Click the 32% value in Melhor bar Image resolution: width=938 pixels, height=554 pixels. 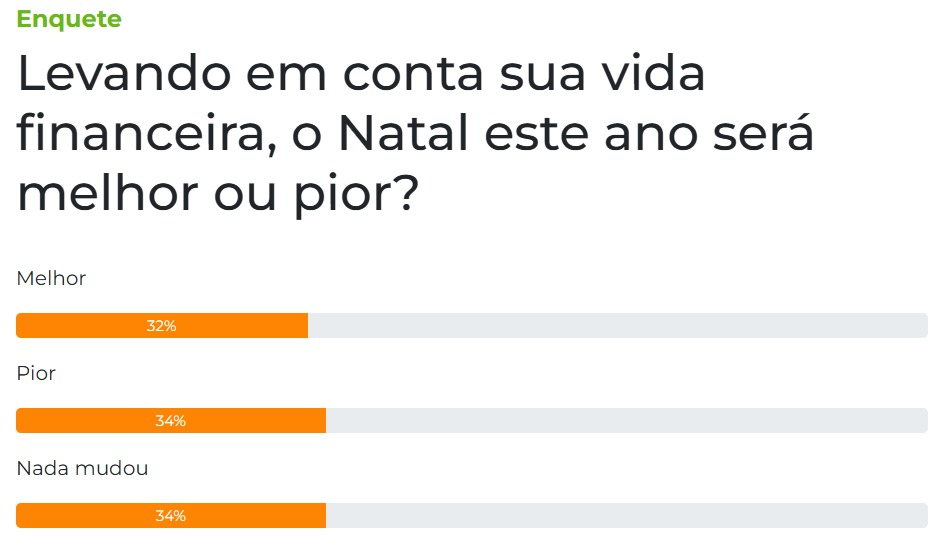click(161, 326)
